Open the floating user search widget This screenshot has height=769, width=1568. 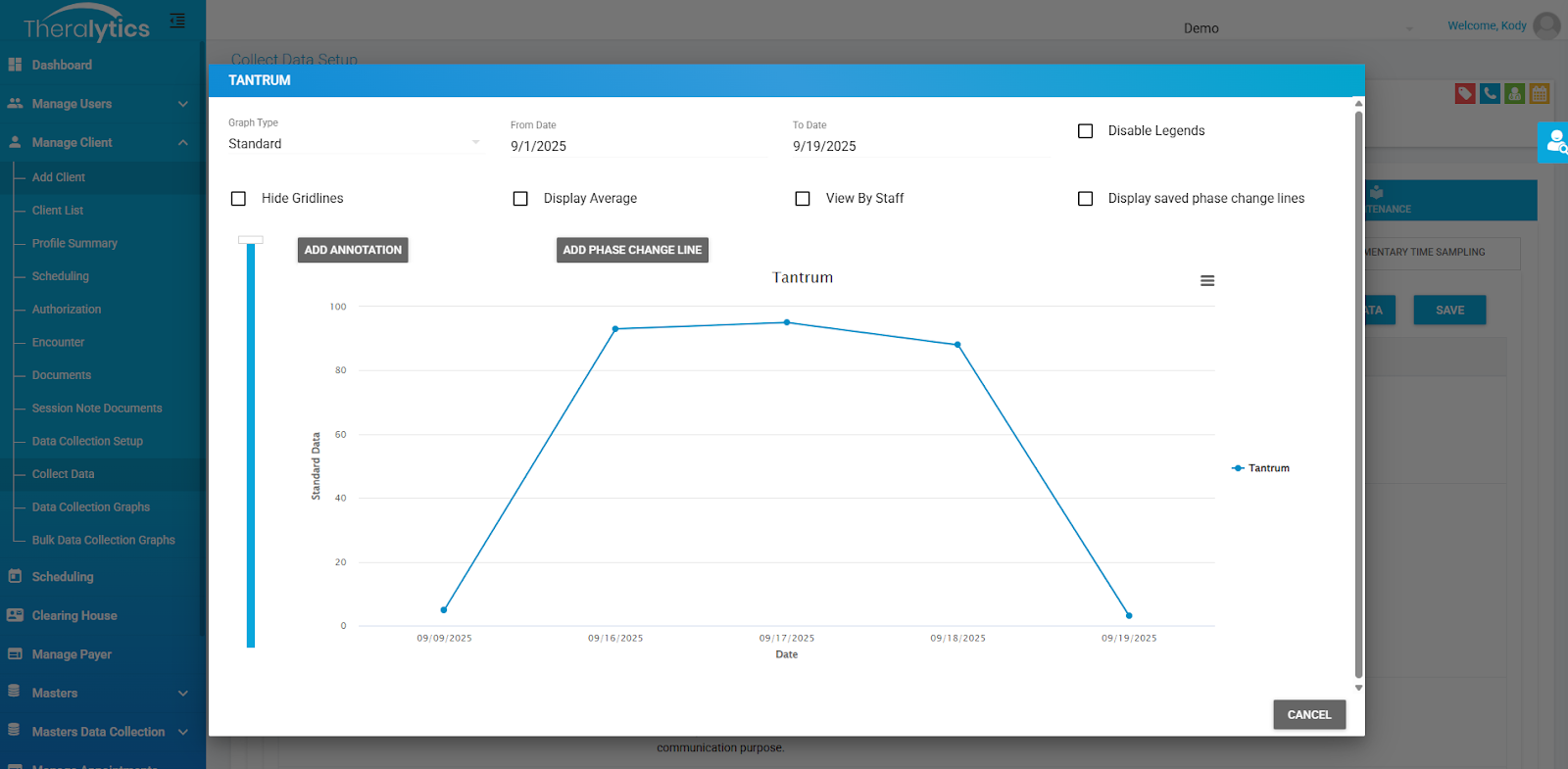1554,143
